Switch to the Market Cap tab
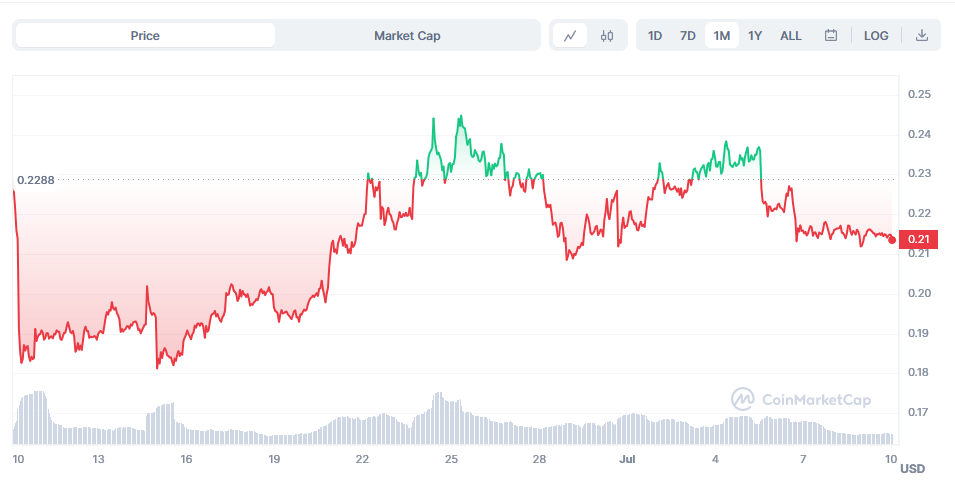Image resolution: width=955 pixels, height=485 pixels. click(x=407, y=35)
